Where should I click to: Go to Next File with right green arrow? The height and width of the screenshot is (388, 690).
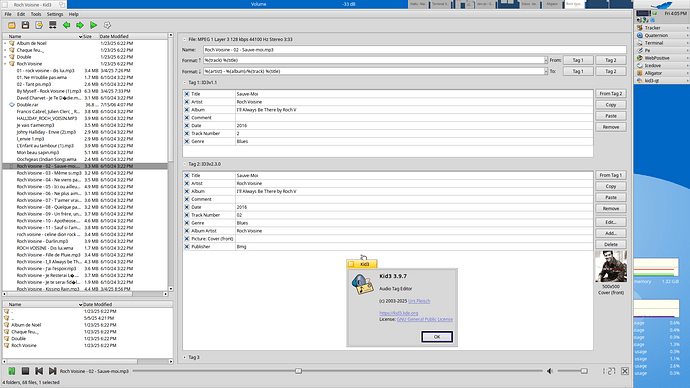tap(80, 26)
